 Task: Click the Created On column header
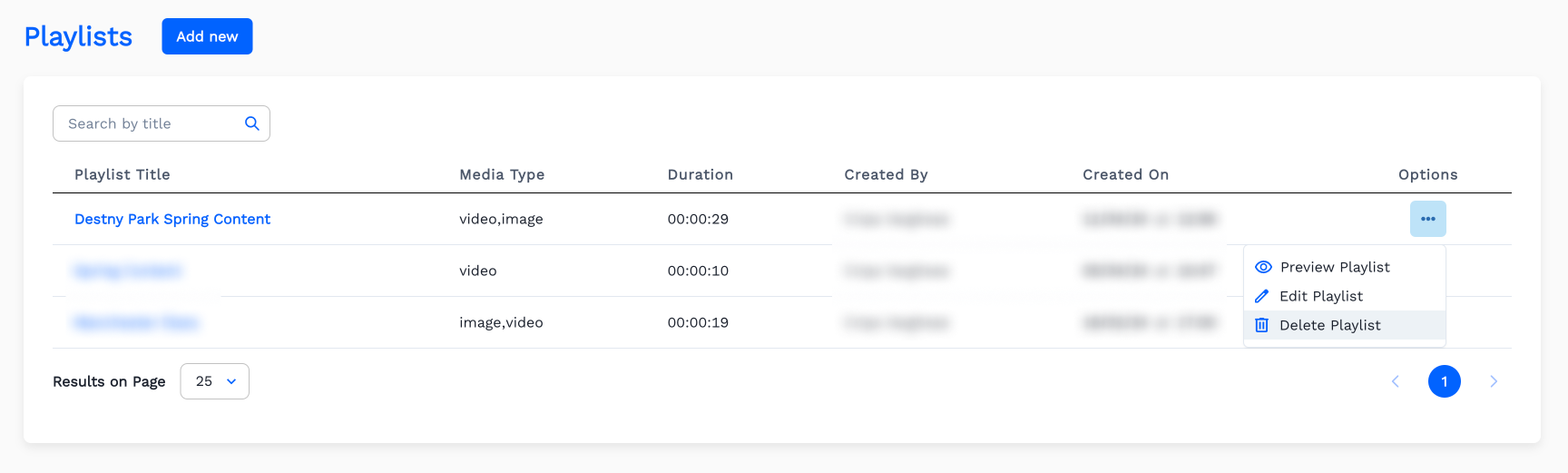point(1125,174)
